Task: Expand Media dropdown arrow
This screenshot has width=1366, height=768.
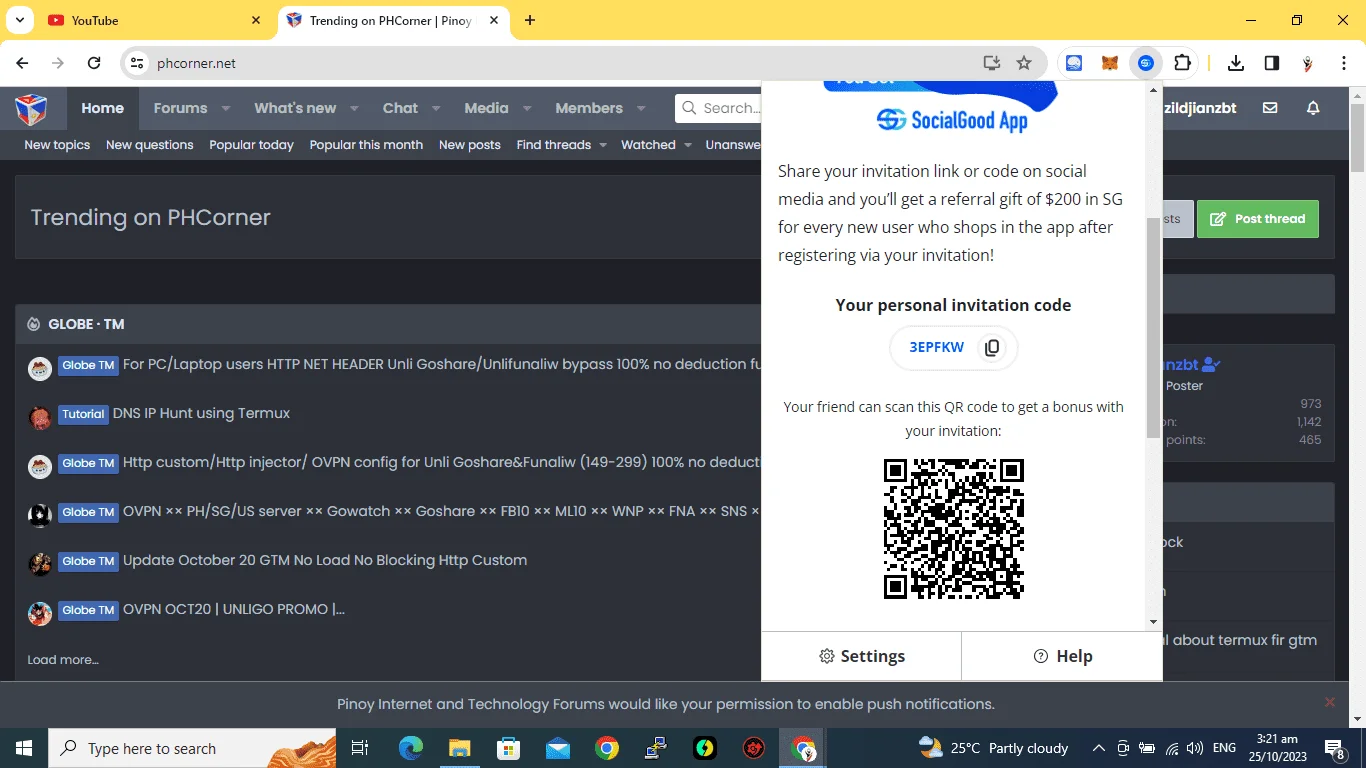Action: pyautogui.click(x=527, y=108)
